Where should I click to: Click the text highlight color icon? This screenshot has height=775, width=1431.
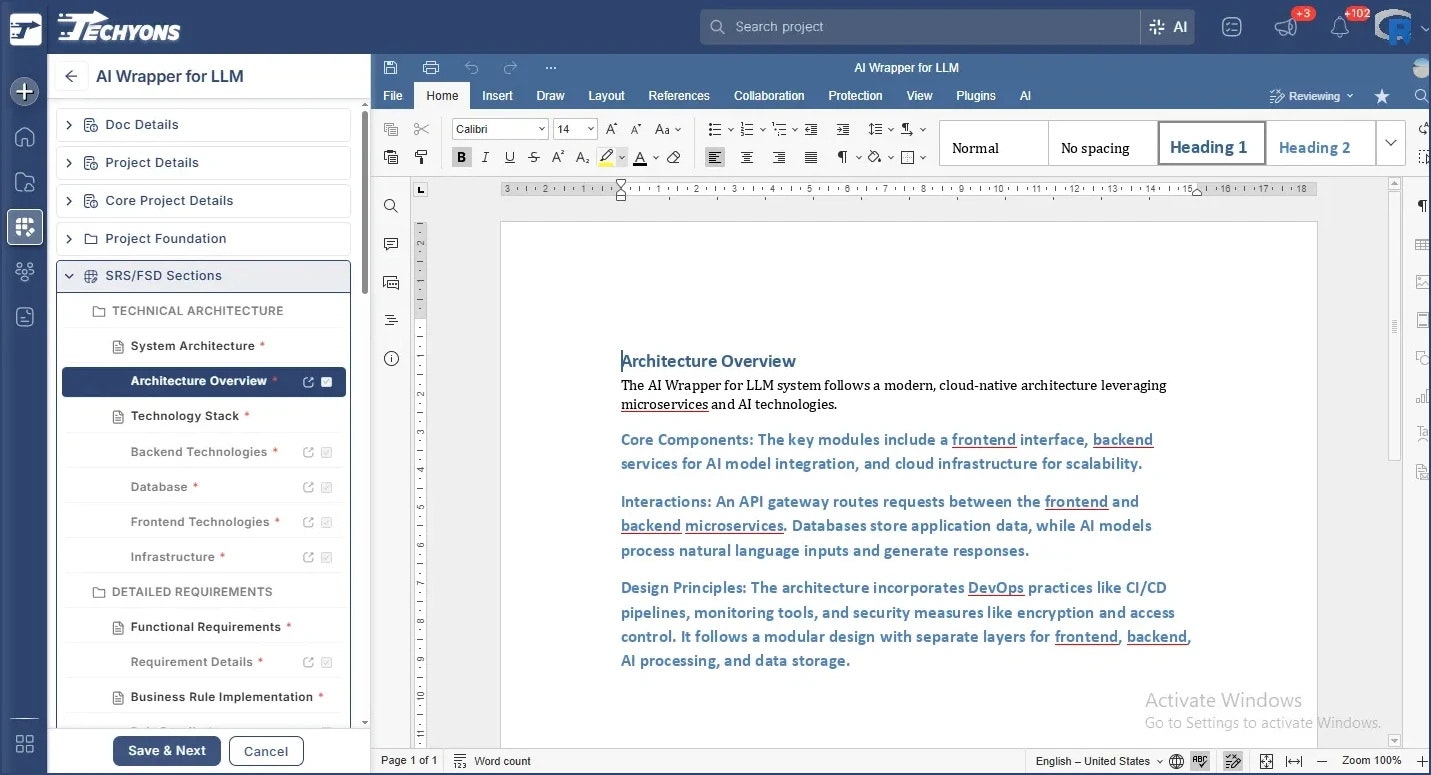606,157
